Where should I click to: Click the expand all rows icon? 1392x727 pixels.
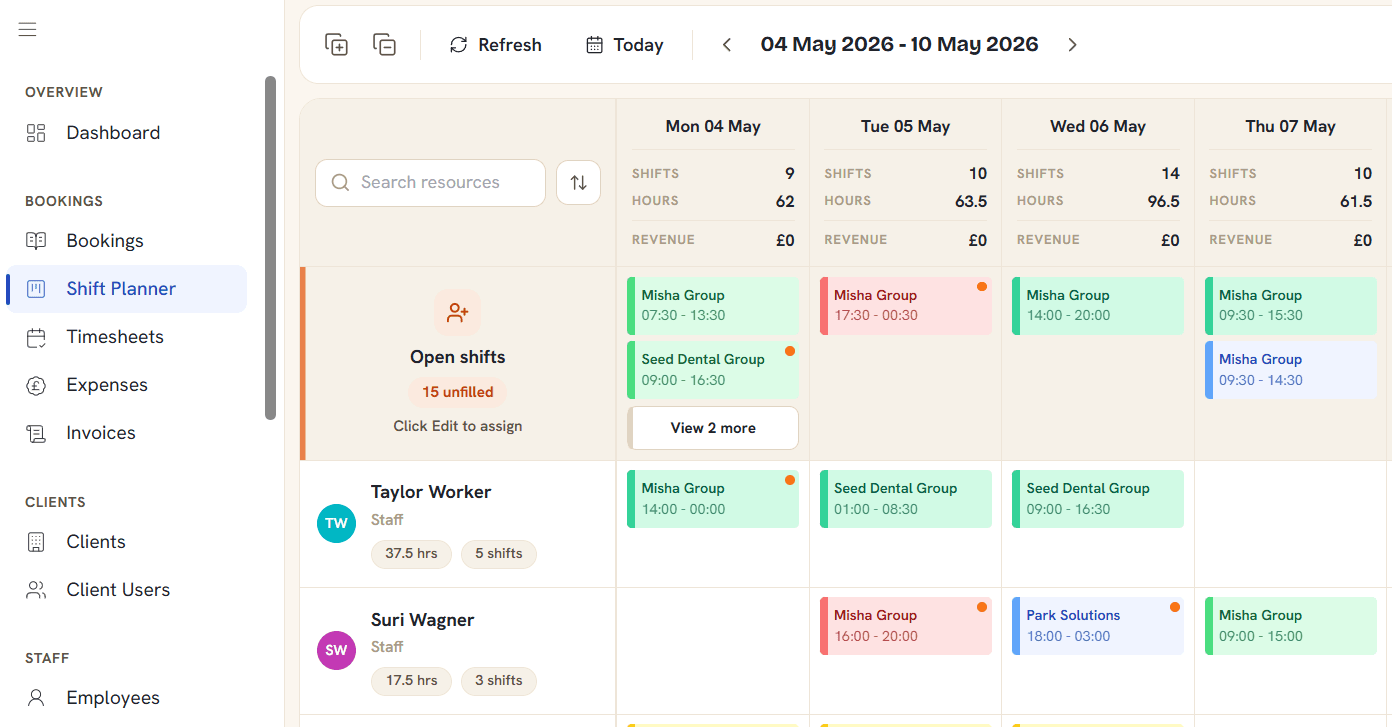337,45
